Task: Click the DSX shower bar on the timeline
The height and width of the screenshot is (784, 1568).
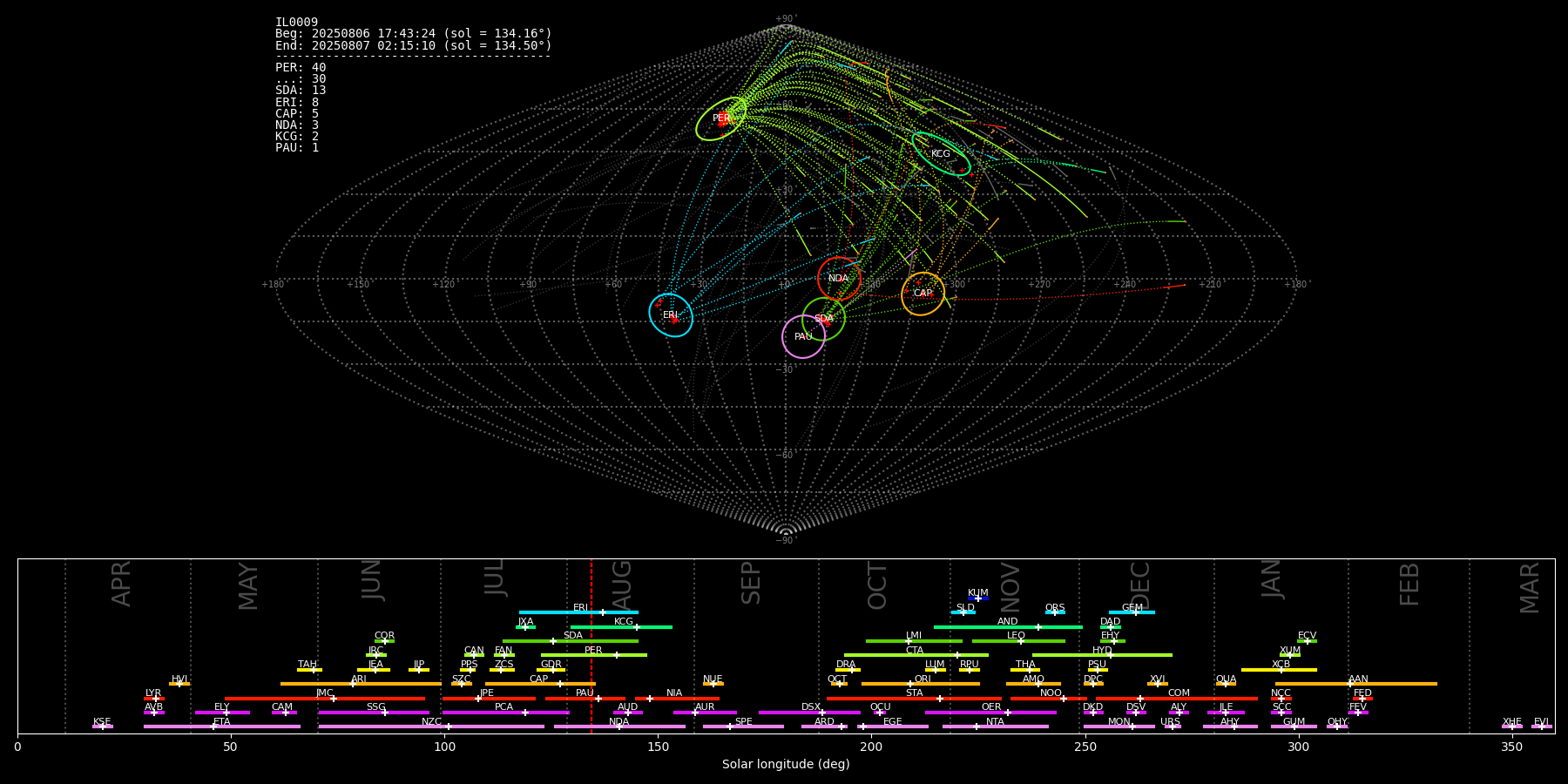Action: coord(809,713)
